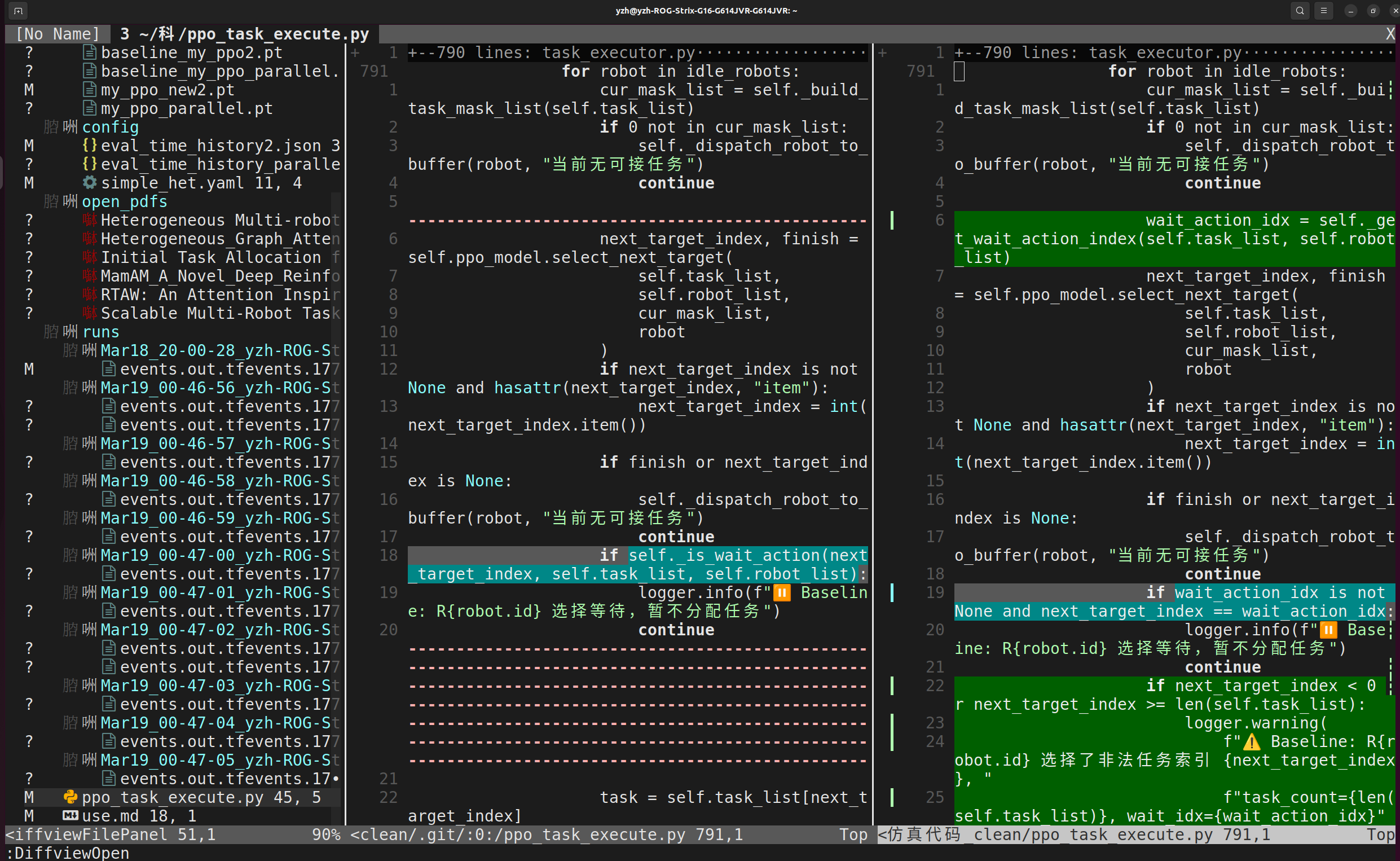Collapse the runs folder tree
1400x861 pixels.
click(101, 332)
